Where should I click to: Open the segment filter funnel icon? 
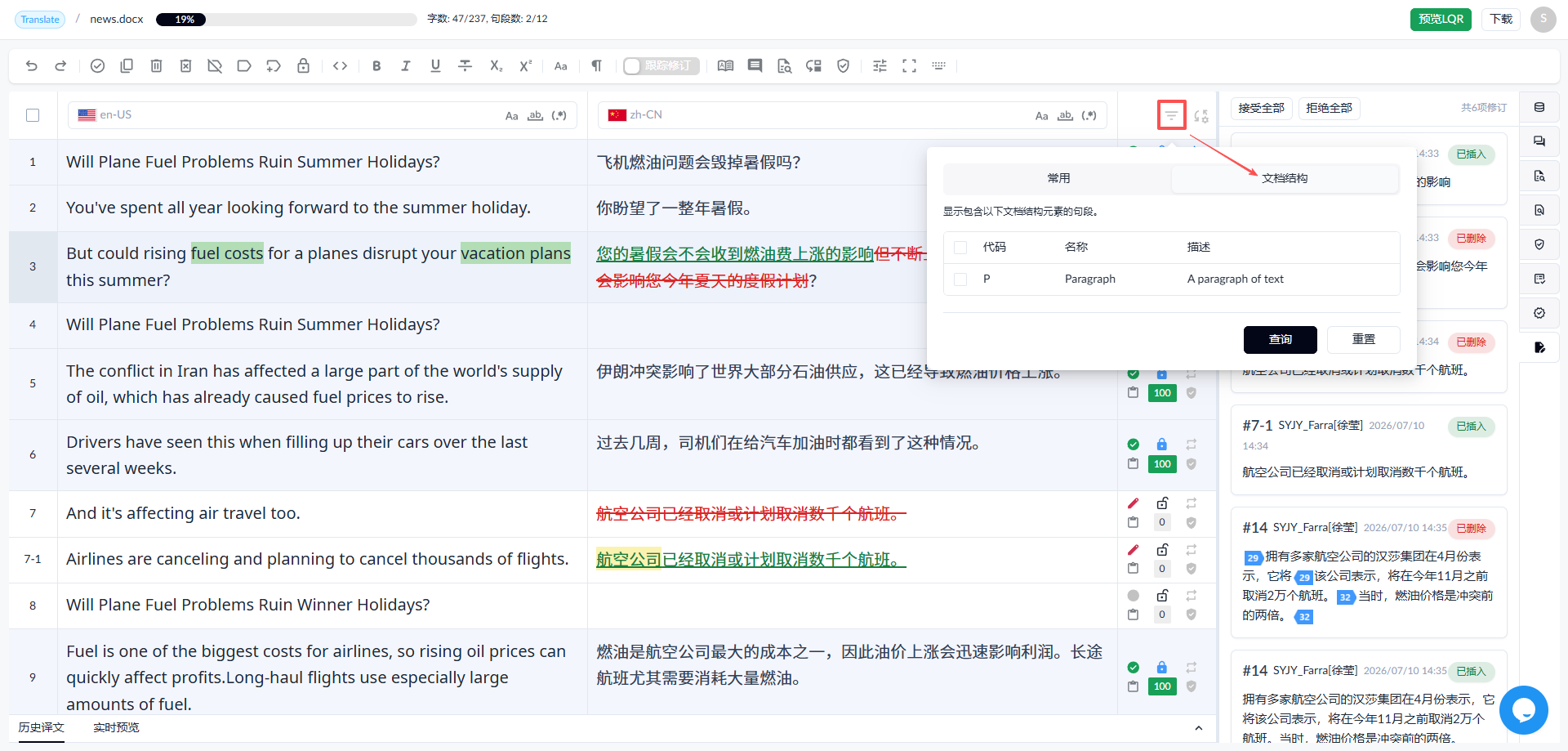point(1171,115)
